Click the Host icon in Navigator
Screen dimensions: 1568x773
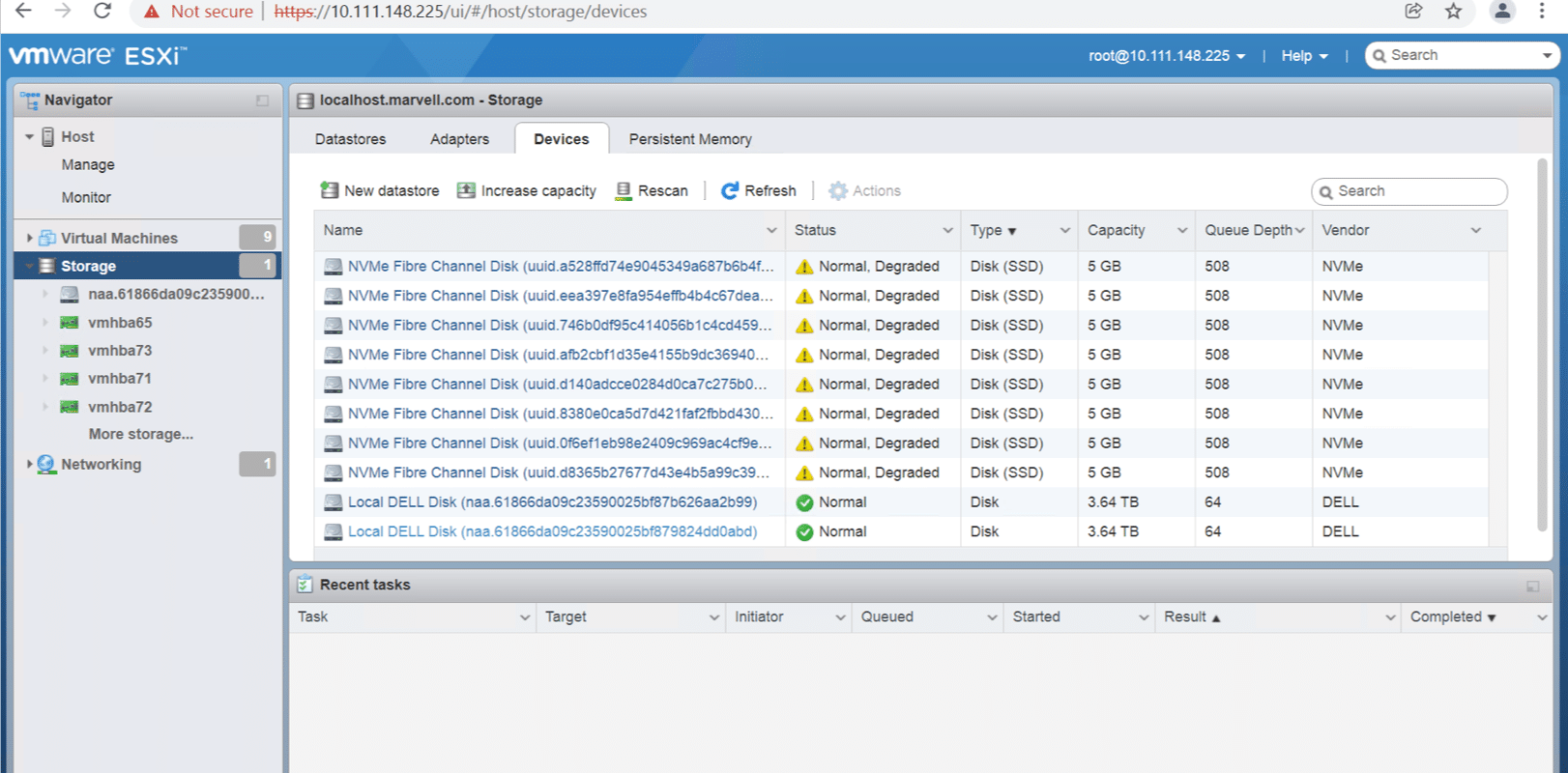(x=48, y=137)
